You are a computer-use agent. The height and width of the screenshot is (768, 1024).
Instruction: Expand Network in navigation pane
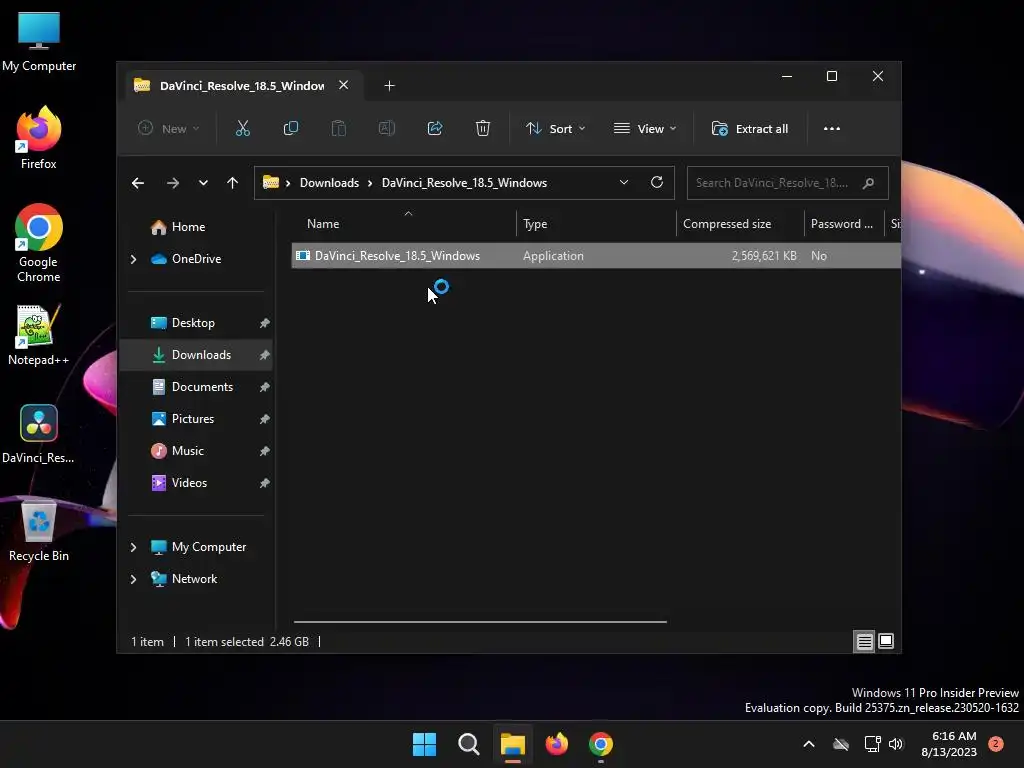tap(133, 579)
